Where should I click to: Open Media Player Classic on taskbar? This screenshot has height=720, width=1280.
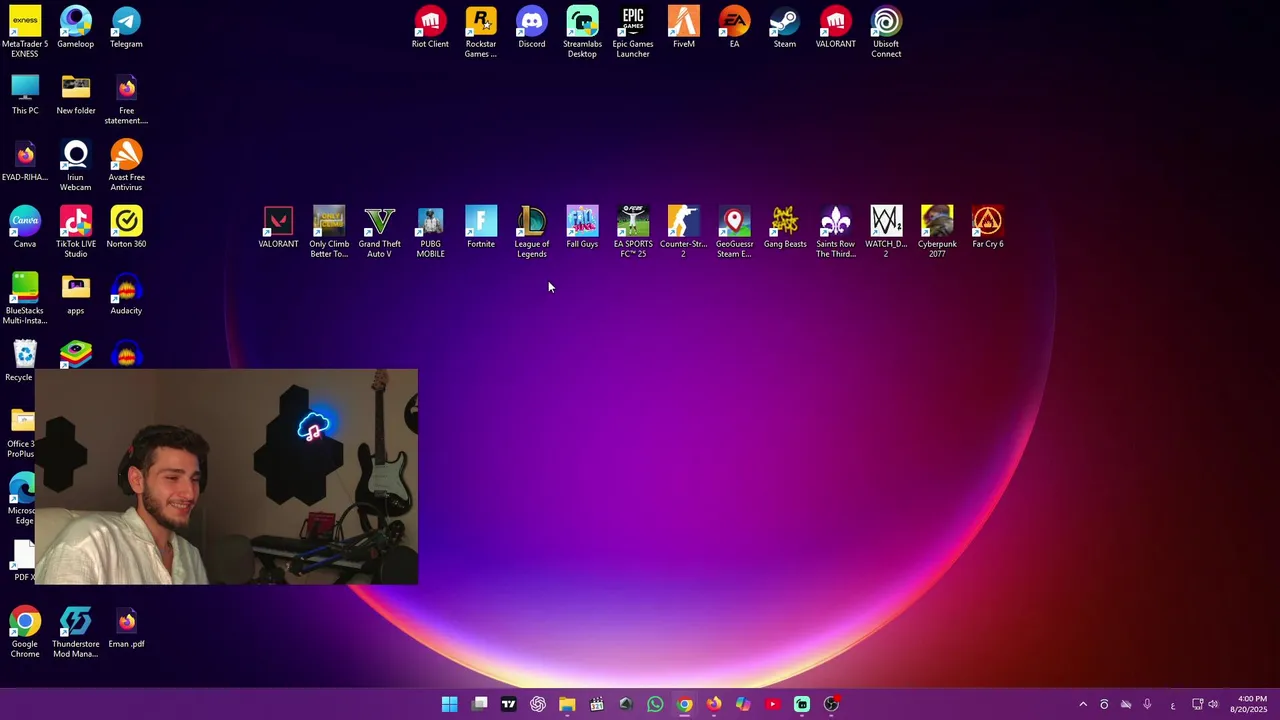coord(597,704)
